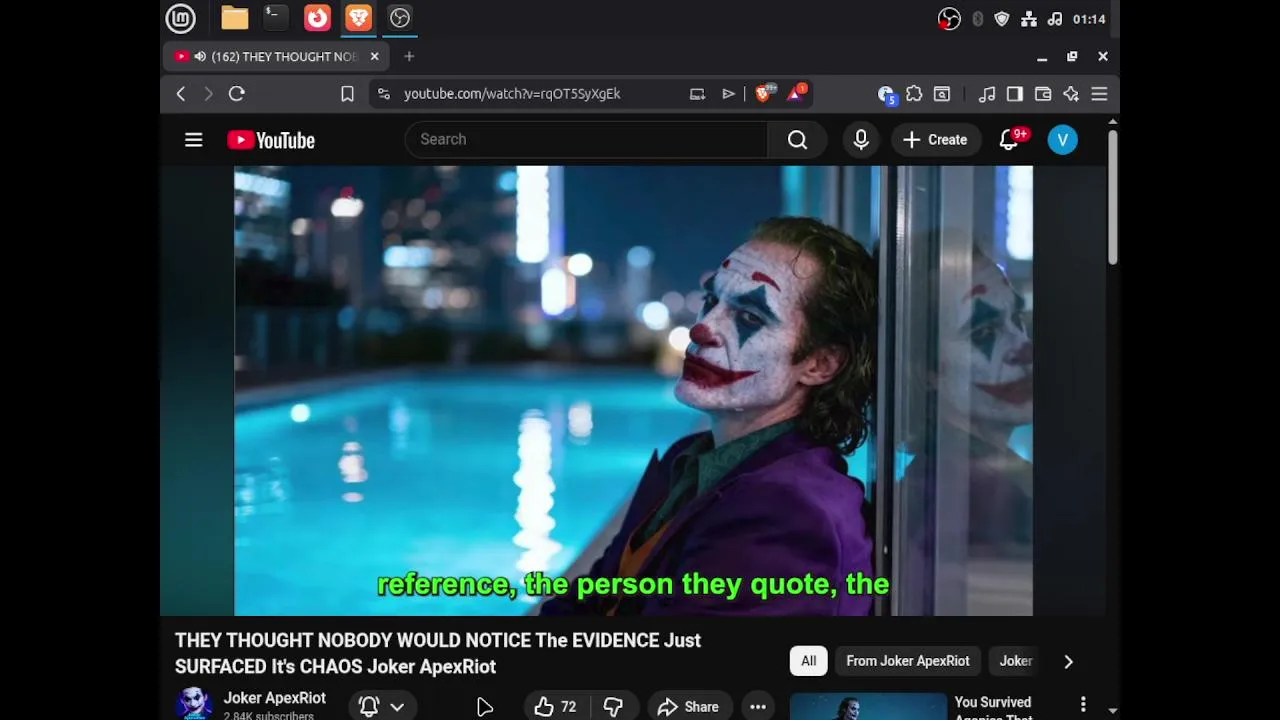Open options menu for You Survived video

pos(1083,705)
